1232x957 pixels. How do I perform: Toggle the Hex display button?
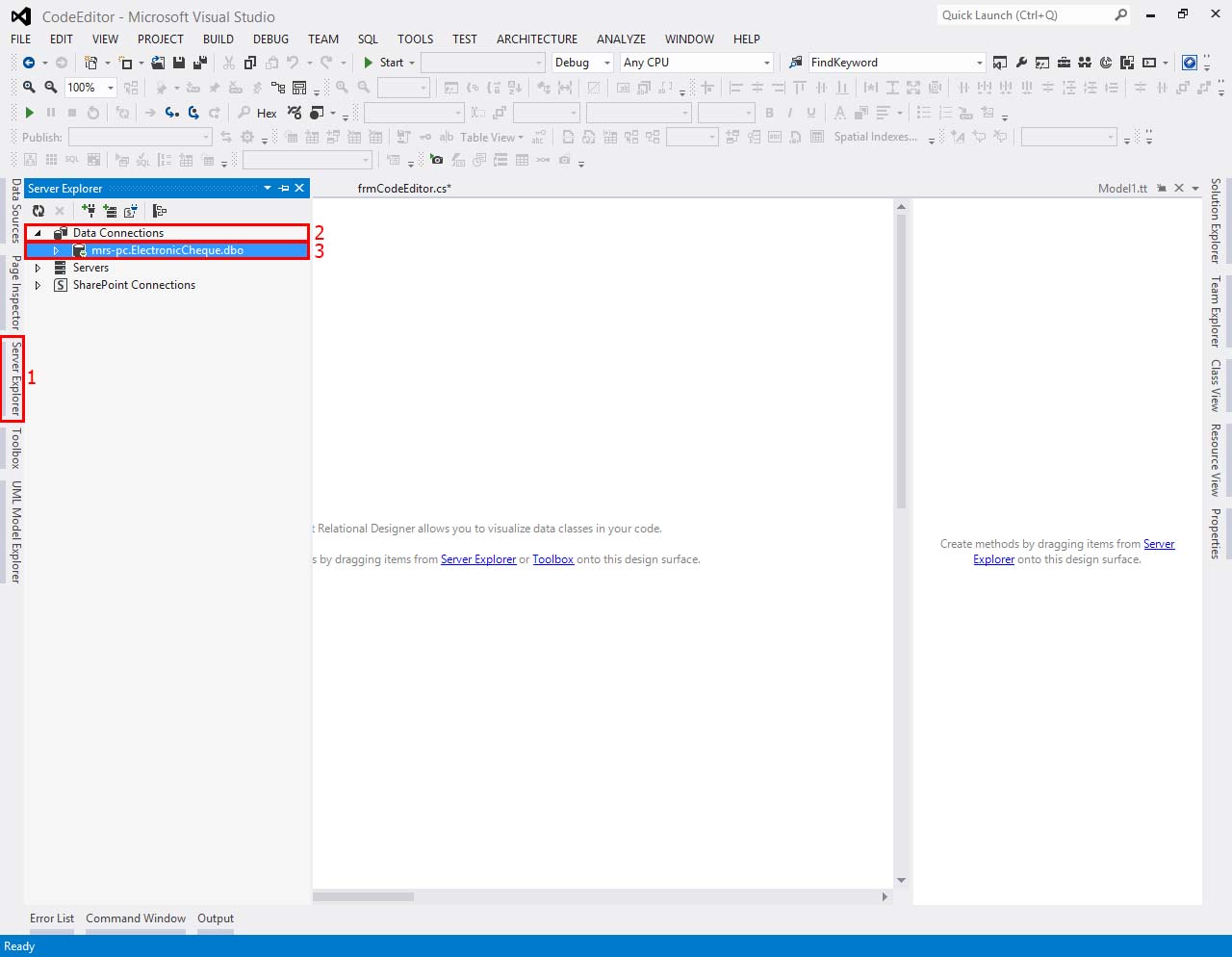(x=267, y=113)
